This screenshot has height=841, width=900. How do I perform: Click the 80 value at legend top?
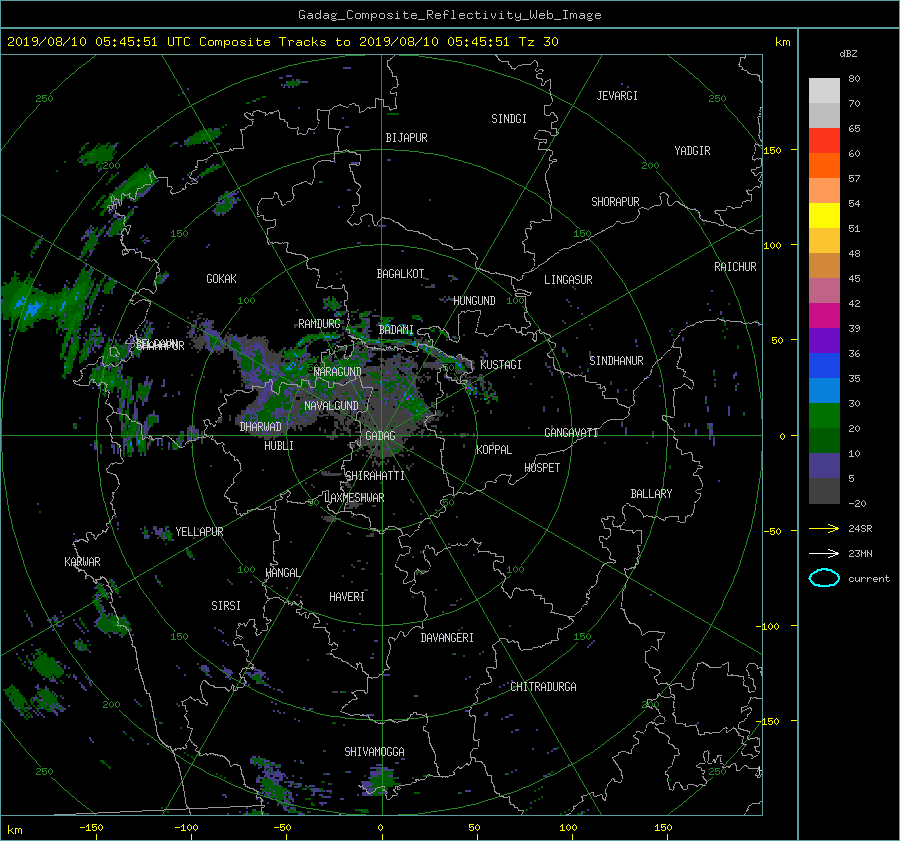(854, 78)
